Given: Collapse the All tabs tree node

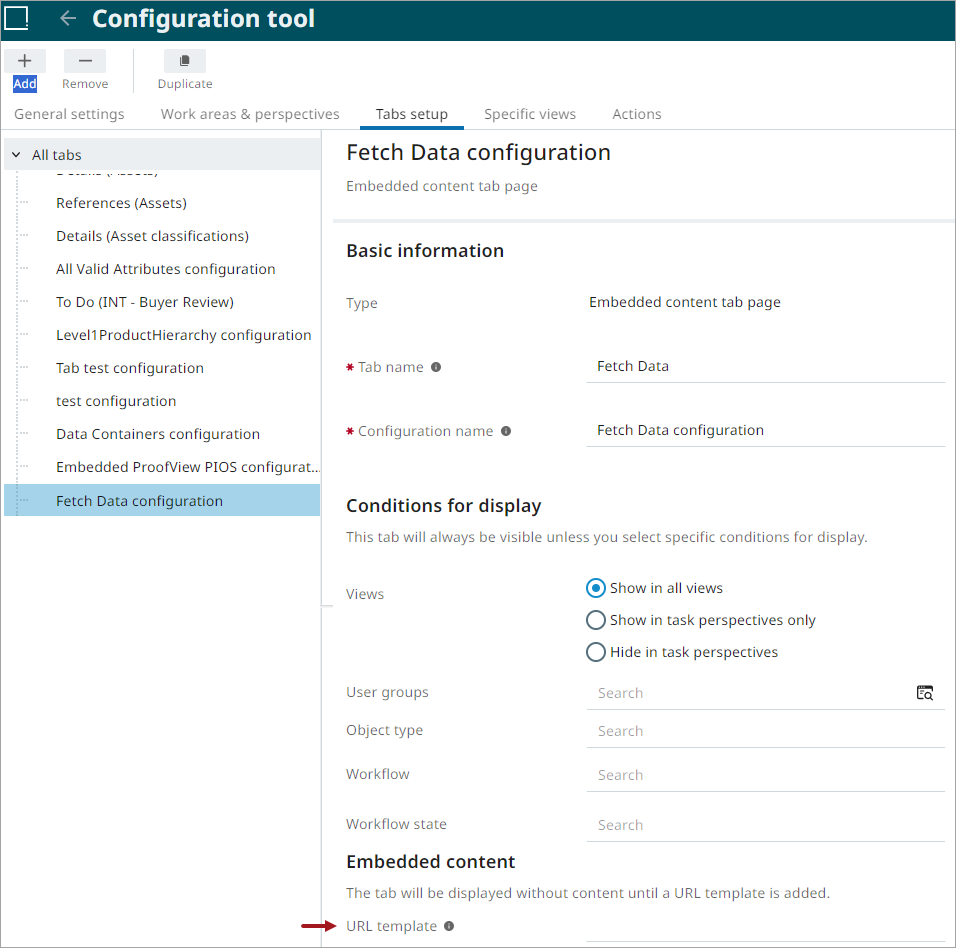Looking at the screenshot, I should click(x=16, y=155).
